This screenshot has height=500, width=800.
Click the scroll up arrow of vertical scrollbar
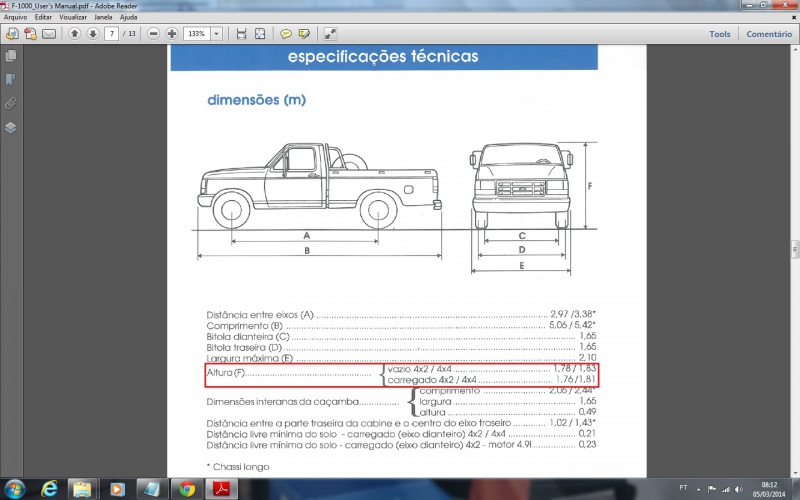795,50
